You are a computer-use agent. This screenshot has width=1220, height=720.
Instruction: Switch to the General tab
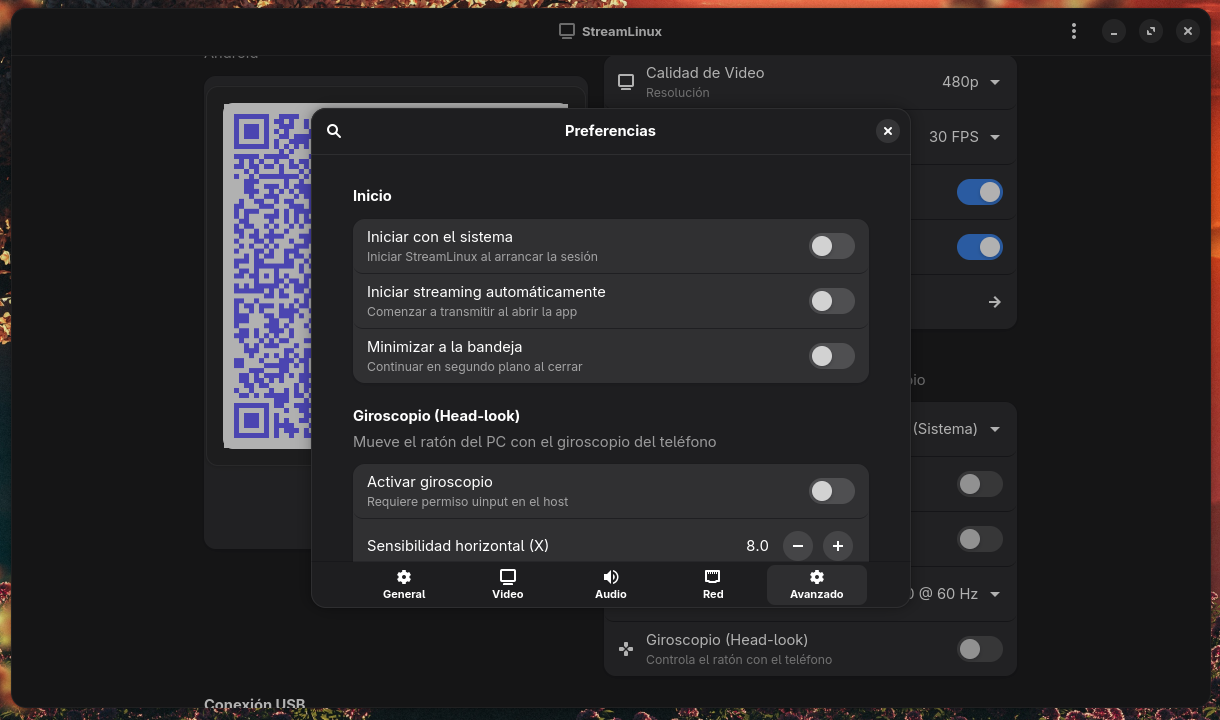(404, 585)
